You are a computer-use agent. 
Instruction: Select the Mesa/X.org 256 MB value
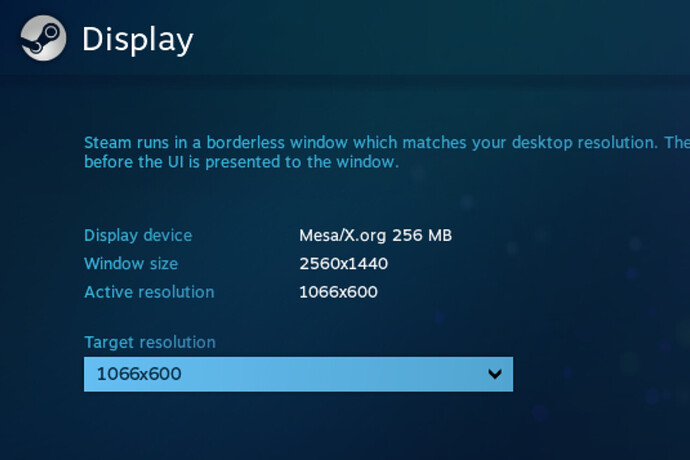tap(375, 236)
